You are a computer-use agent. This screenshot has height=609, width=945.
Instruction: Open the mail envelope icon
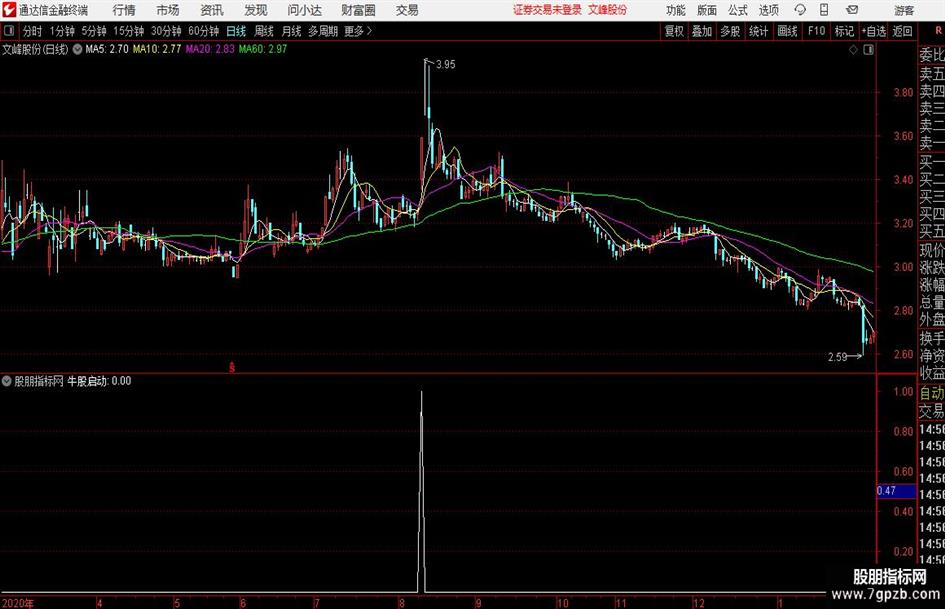852,10
